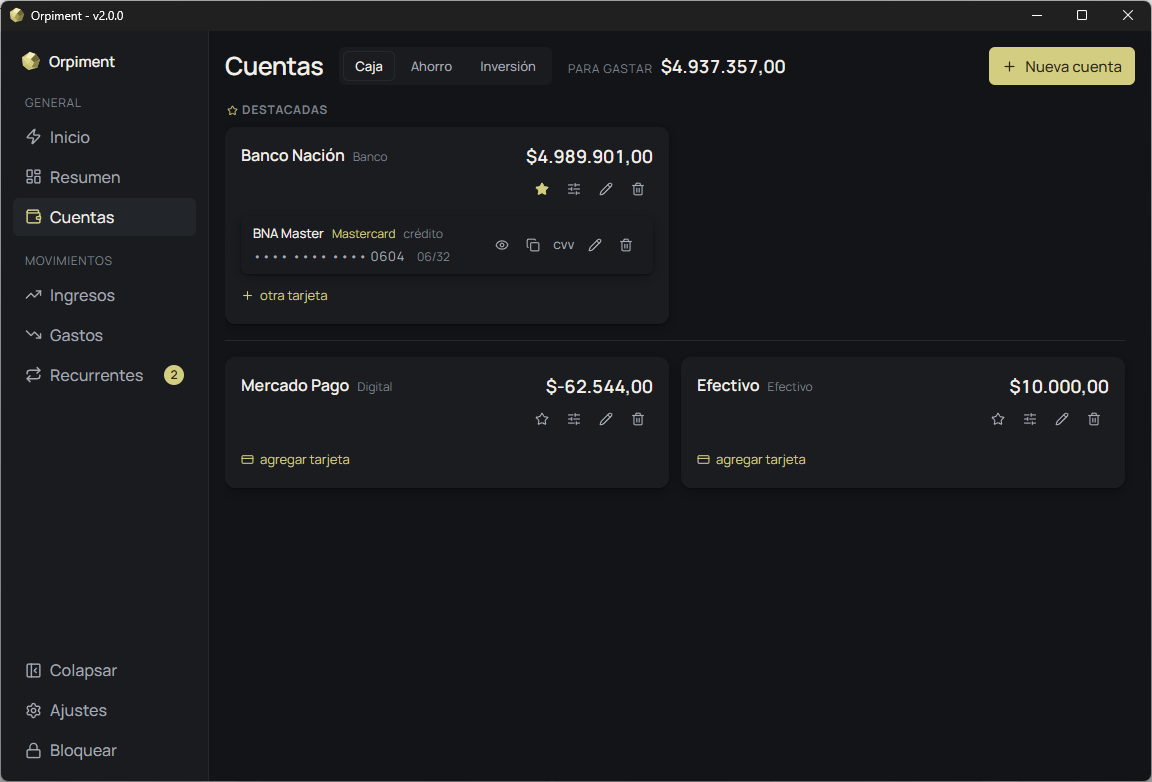Click the Cuentas page heading
1152x782 pixels.
(x=274, y=66)
